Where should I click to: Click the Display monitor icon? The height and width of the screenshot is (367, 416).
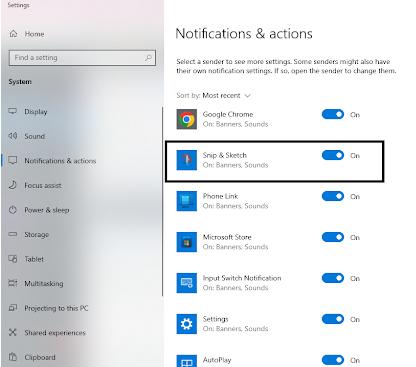tap(13, 111)
